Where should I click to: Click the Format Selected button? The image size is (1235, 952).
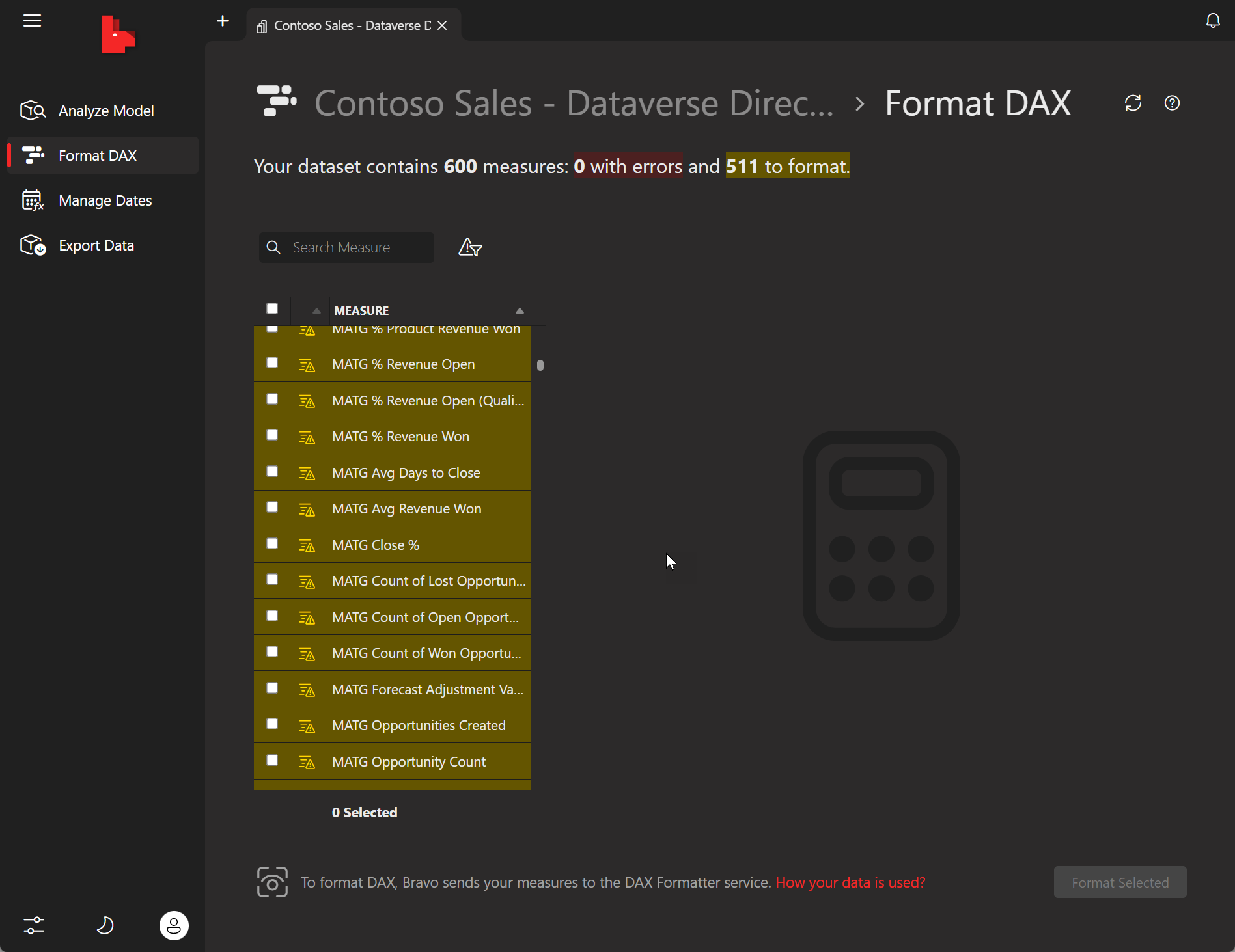coord(1119,882)
